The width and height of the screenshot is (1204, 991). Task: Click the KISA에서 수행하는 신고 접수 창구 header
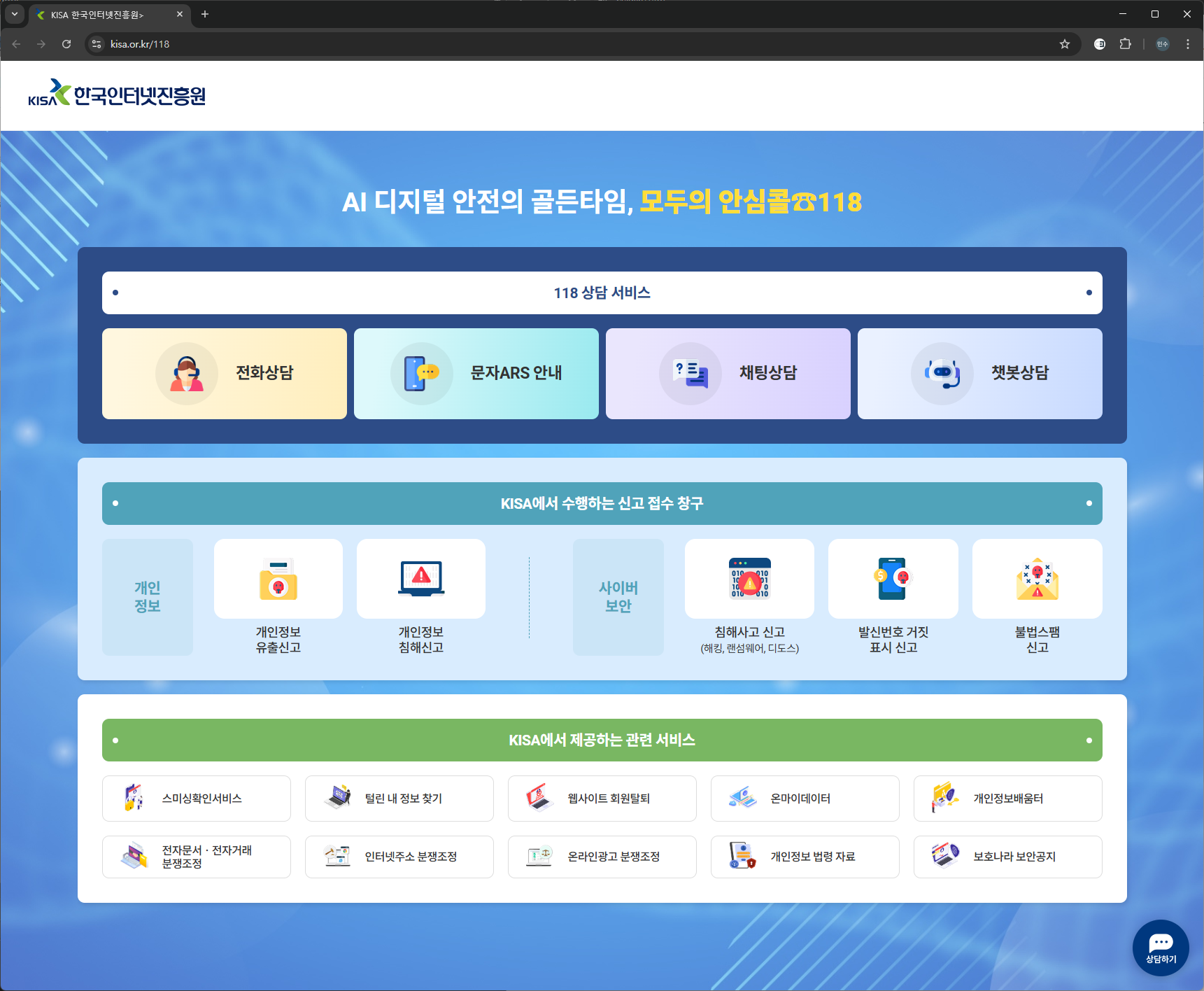[602, 503]
